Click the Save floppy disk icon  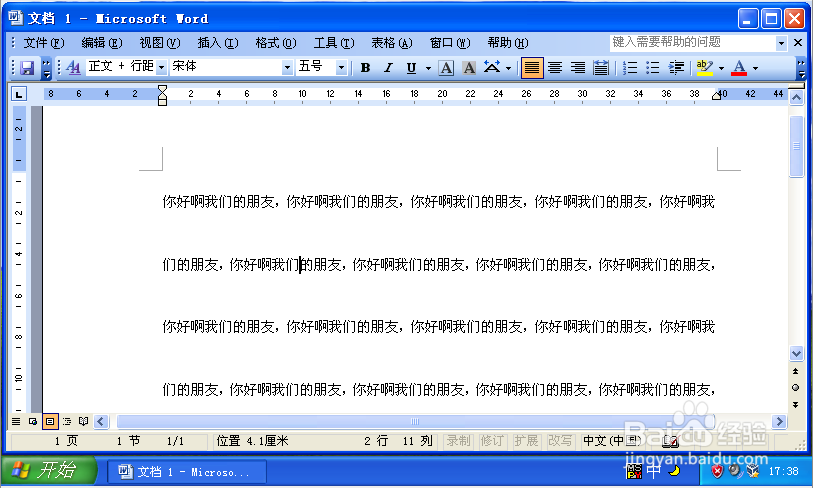coord(27,67)
